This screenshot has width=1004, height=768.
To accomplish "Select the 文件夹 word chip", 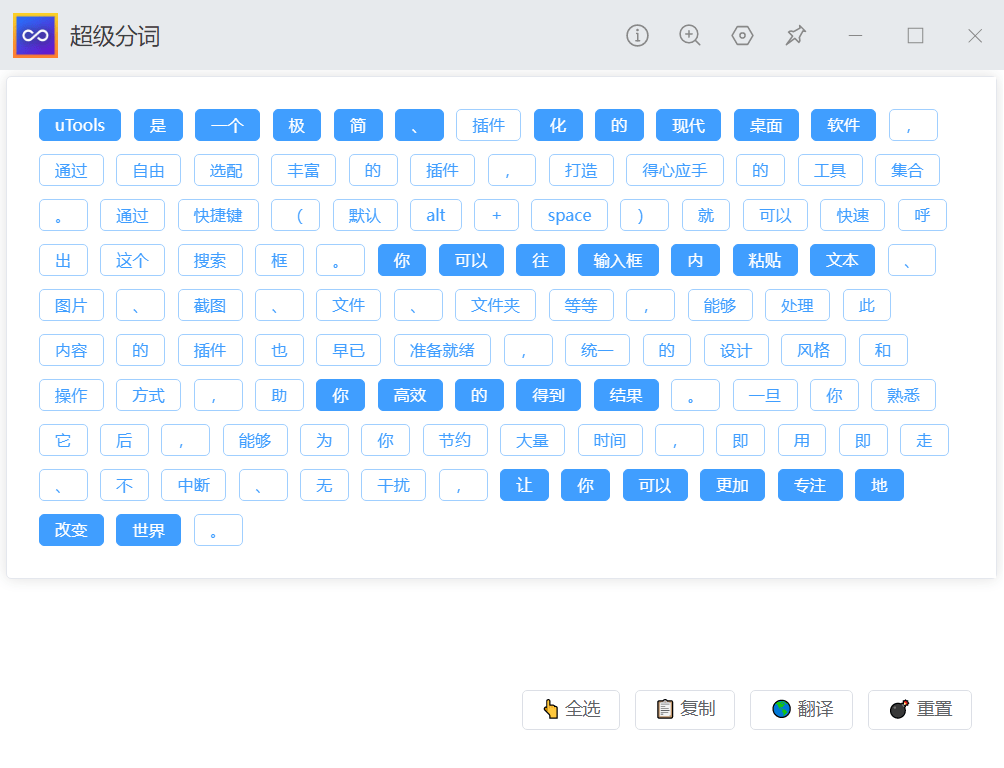I will [495, 306].
